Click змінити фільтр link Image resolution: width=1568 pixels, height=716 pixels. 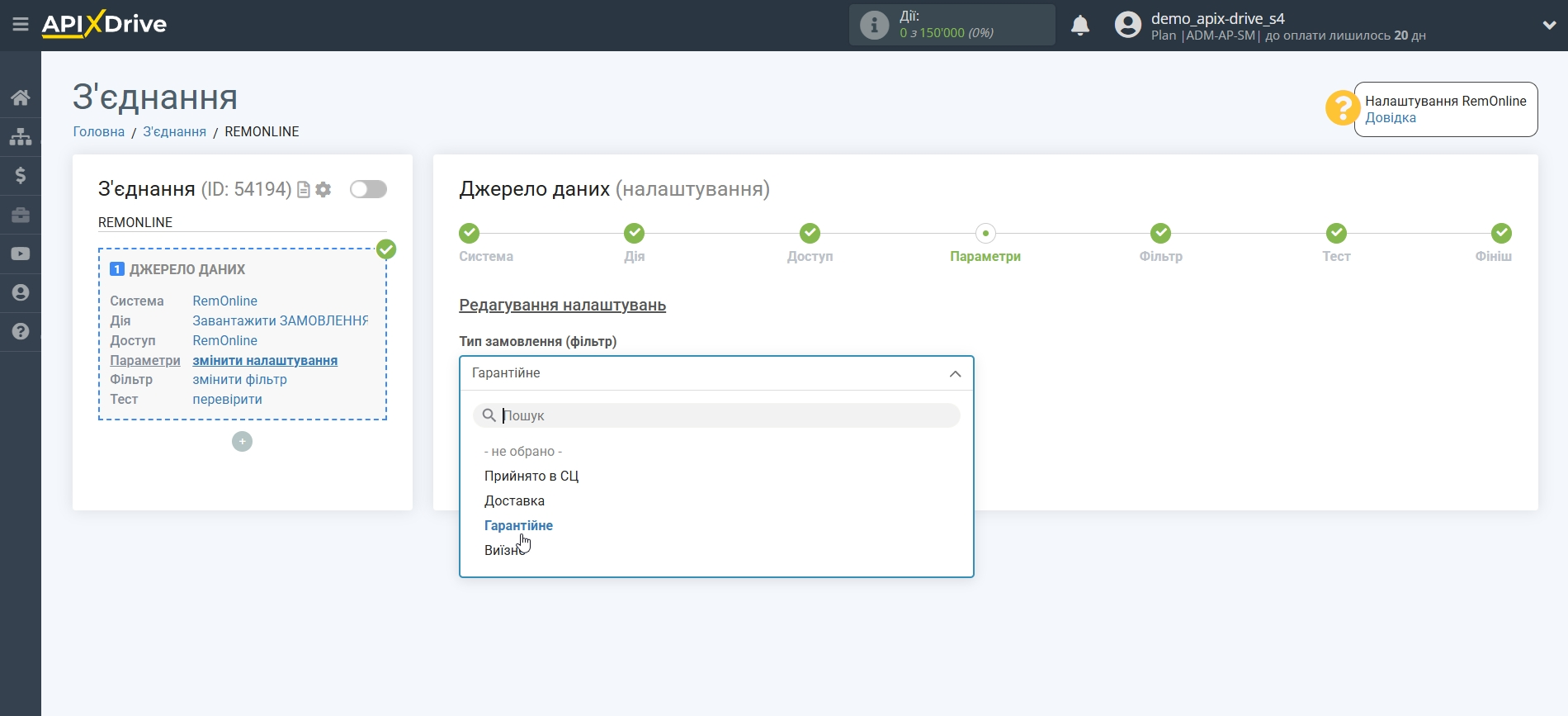pyautogui.click(x=239, y=379)
